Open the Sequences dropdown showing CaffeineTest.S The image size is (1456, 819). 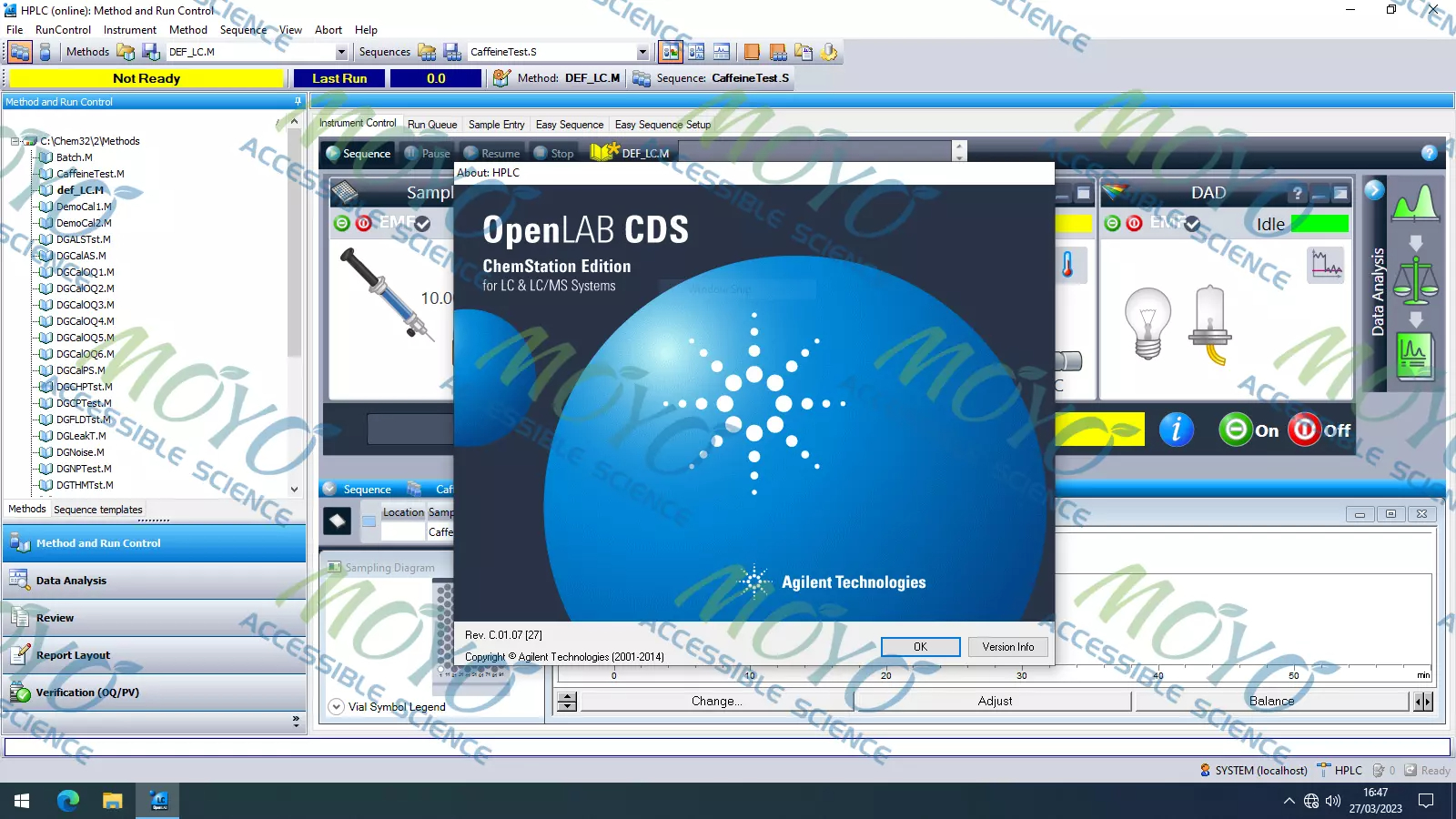(x=642, y=53)
